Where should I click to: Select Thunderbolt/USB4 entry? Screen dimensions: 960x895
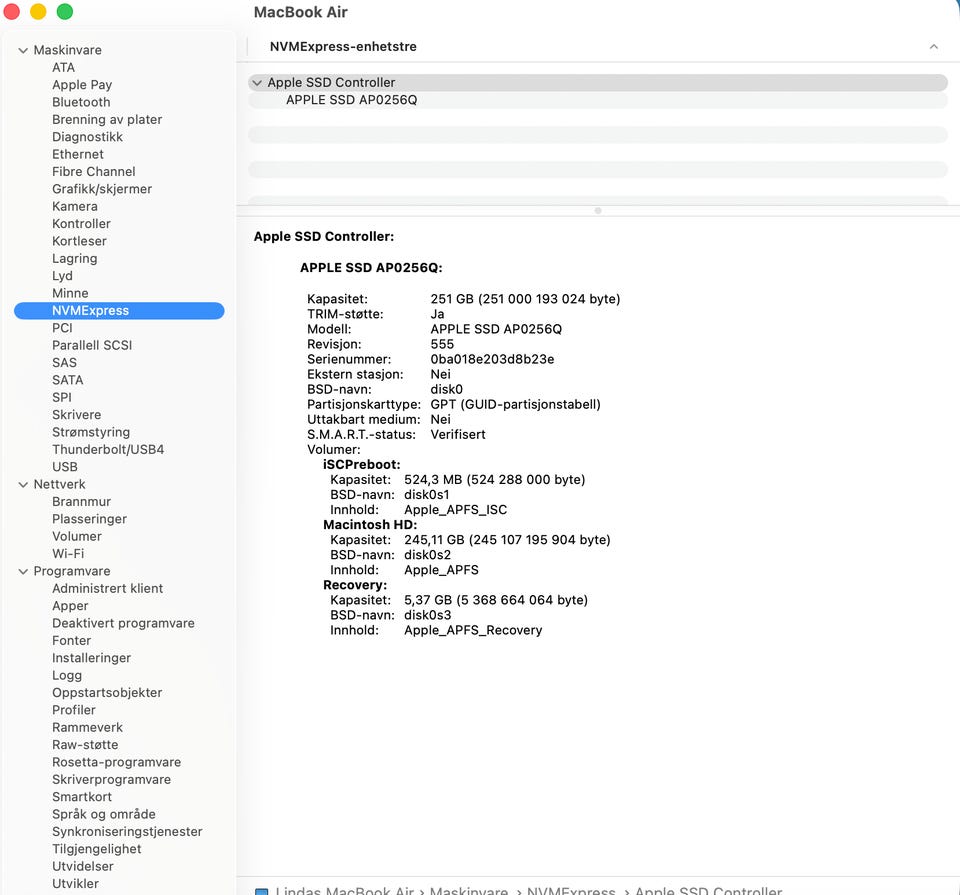coord(108,449)
